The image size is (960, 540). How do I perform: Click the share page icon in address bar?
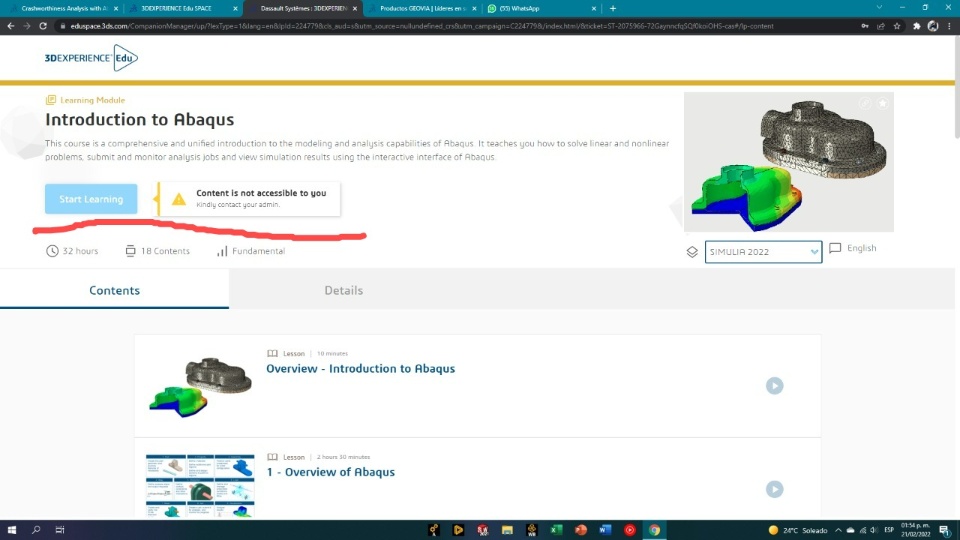coord(881,26)
